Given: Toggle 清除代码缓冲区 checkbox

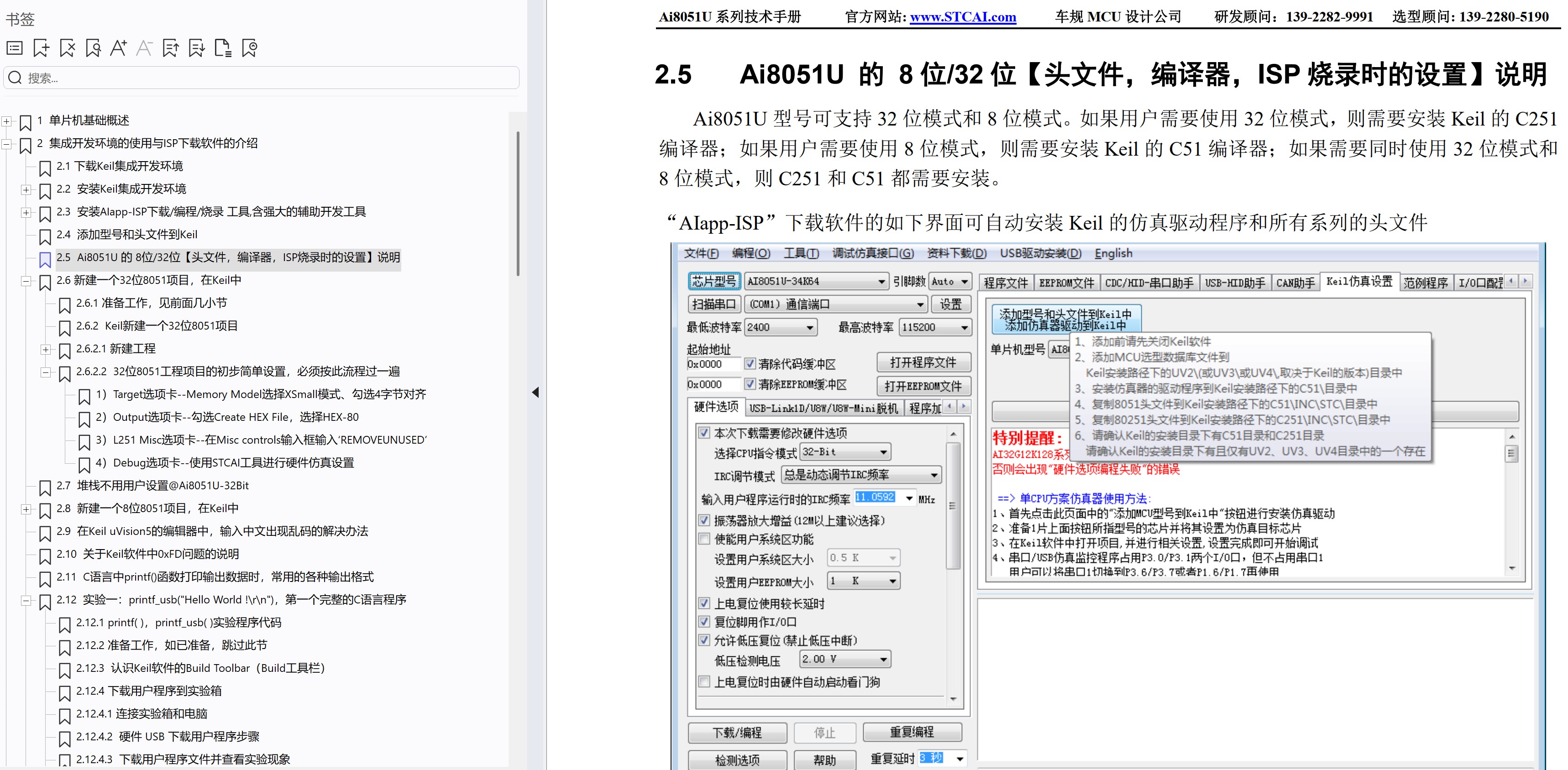Looking at the screenshot, I should [x=750, y=363].
